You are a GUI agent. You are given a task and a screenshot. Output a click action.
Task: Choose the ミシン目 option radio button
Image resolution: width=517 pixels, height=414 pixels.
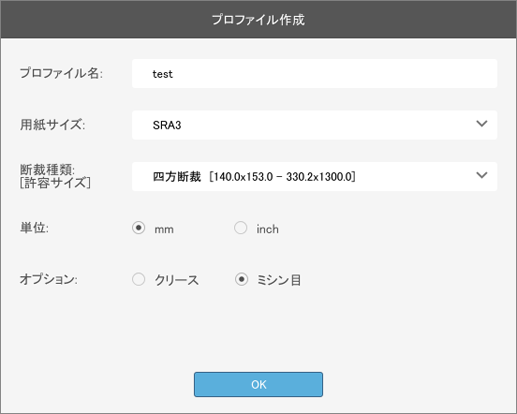(241, 279)
